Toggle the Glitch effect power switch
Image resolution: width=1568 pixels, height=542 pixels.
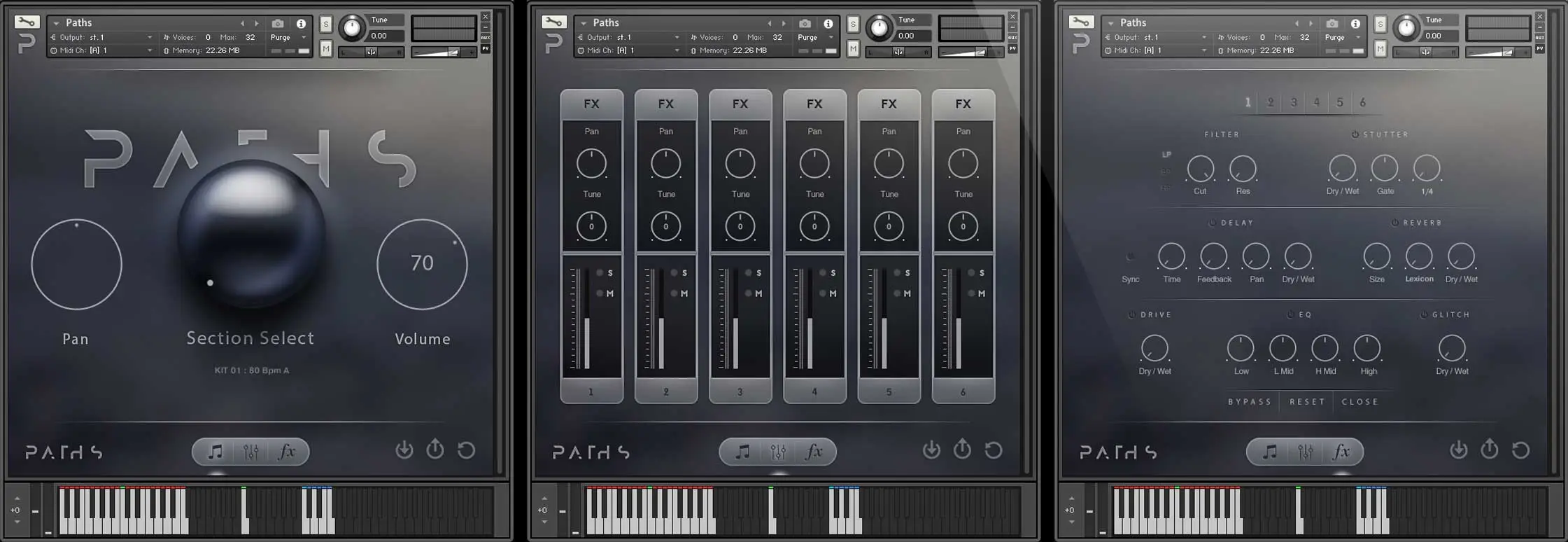(x=1423, y=315)
